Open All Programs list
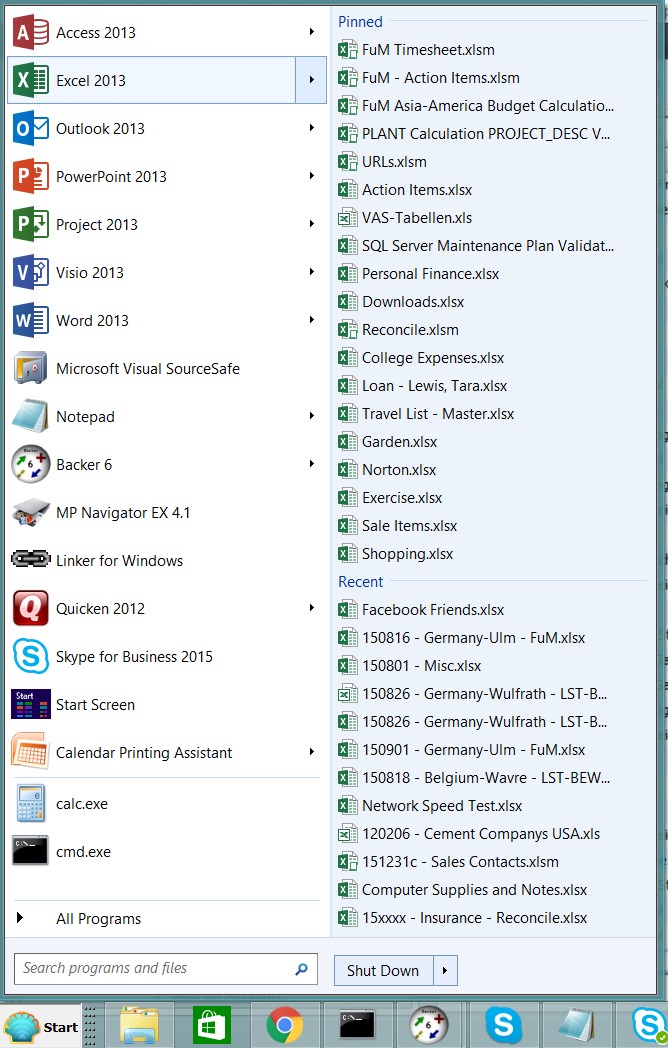The image size is (668, 1048). click(98, 918)
